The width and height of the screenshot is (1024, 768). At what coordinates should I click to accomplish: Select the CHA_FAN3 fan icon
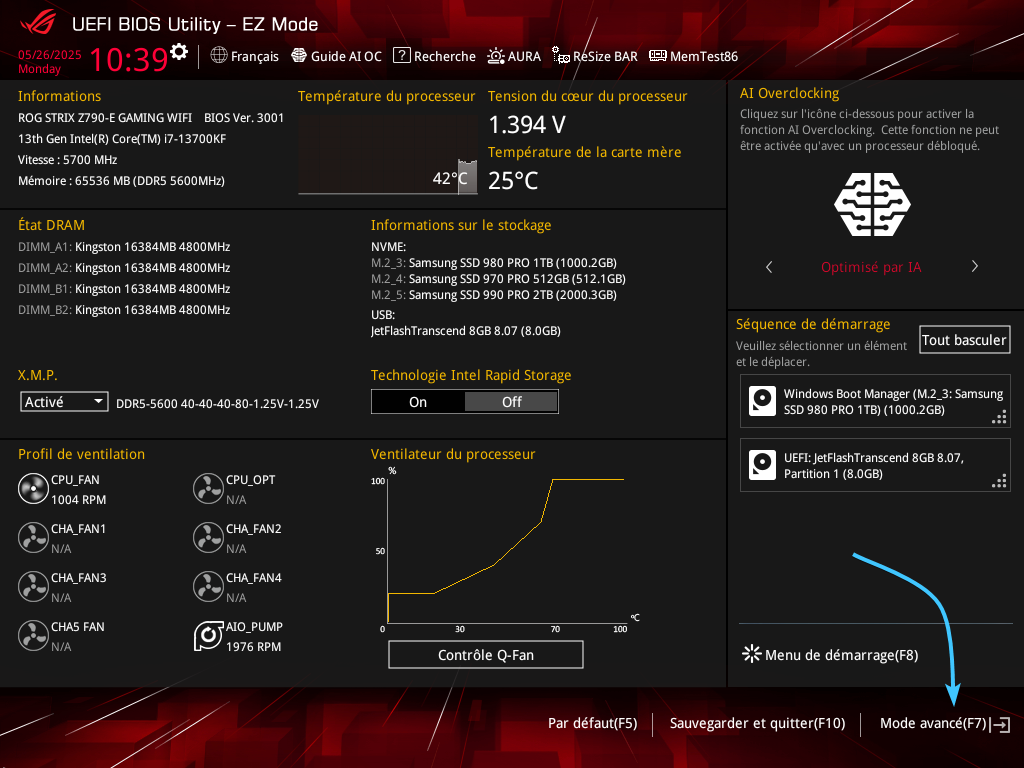click(33, 586)
